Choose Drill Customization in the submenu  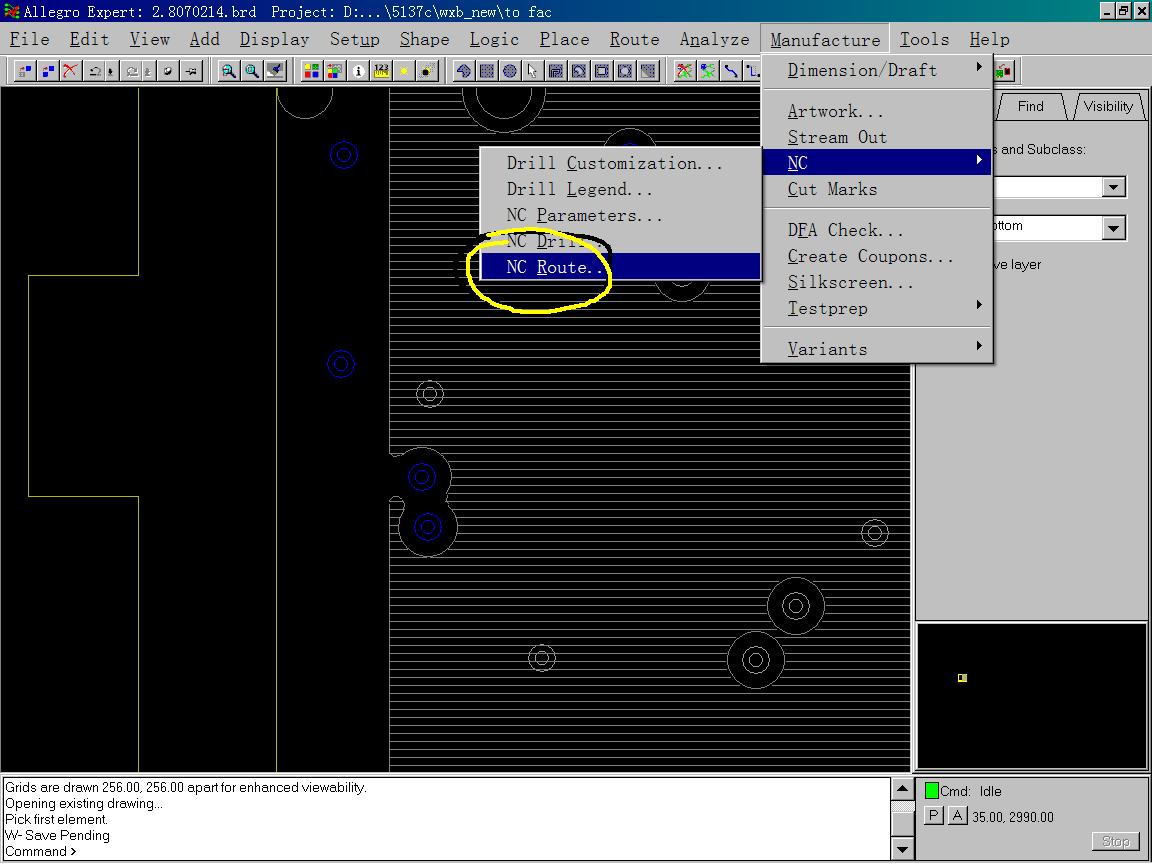pos(620,163)
